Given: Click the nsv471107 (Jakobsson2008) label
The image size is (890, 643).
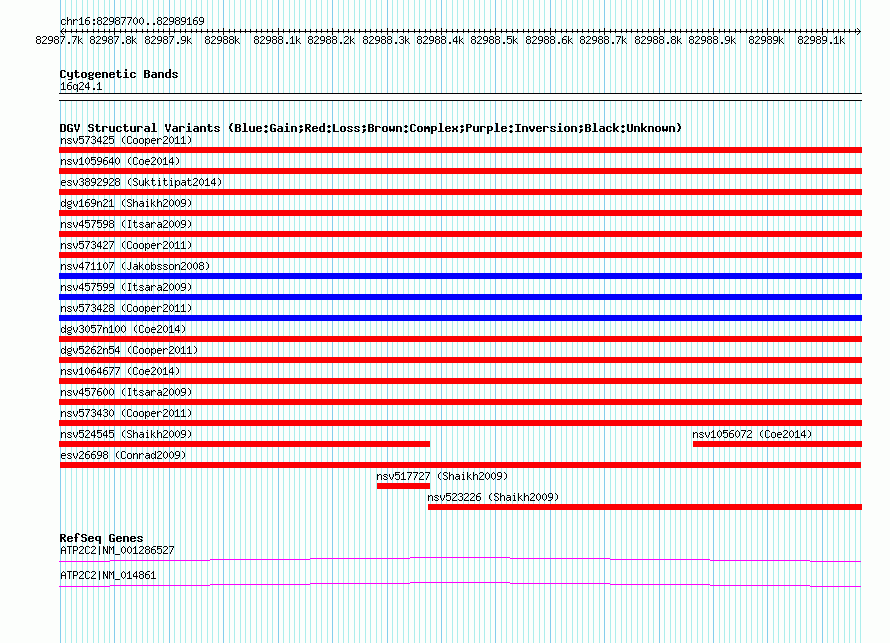Looking at the screenshot, I should coord(135,266).
